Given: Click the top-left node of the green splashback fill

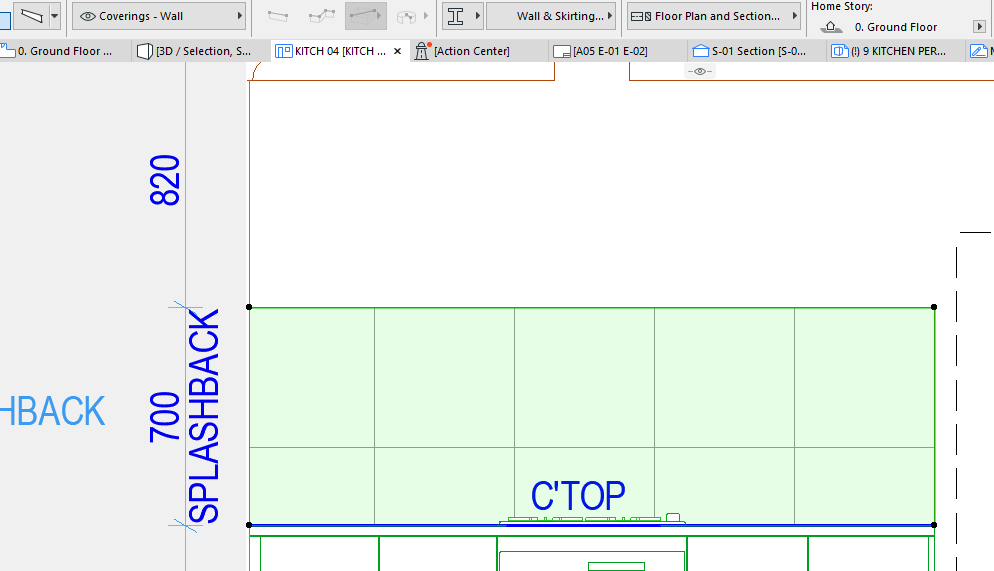Looking at the screenshot, I should [x=249, y=307].
